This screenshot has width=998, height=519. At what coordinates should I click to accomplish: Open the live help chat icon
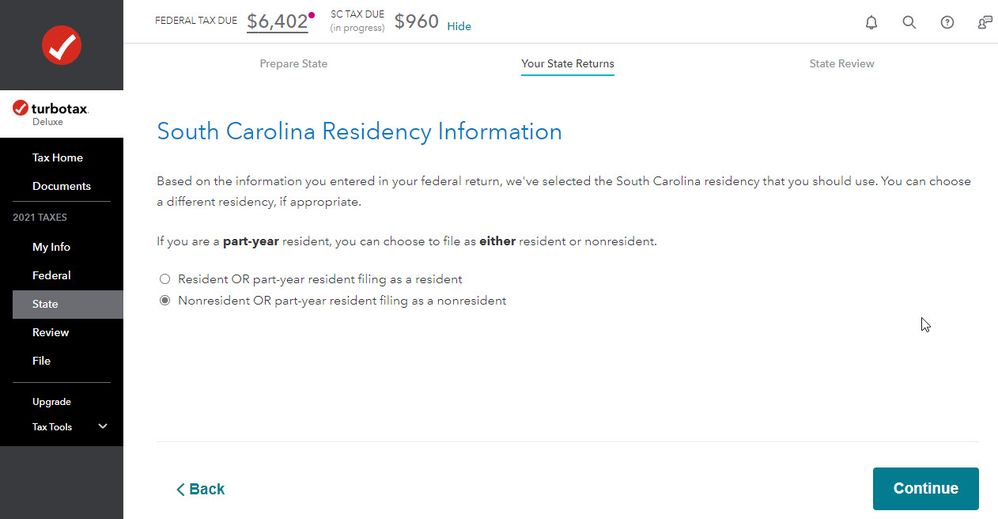pyautogui.click(x=985, y=22)
